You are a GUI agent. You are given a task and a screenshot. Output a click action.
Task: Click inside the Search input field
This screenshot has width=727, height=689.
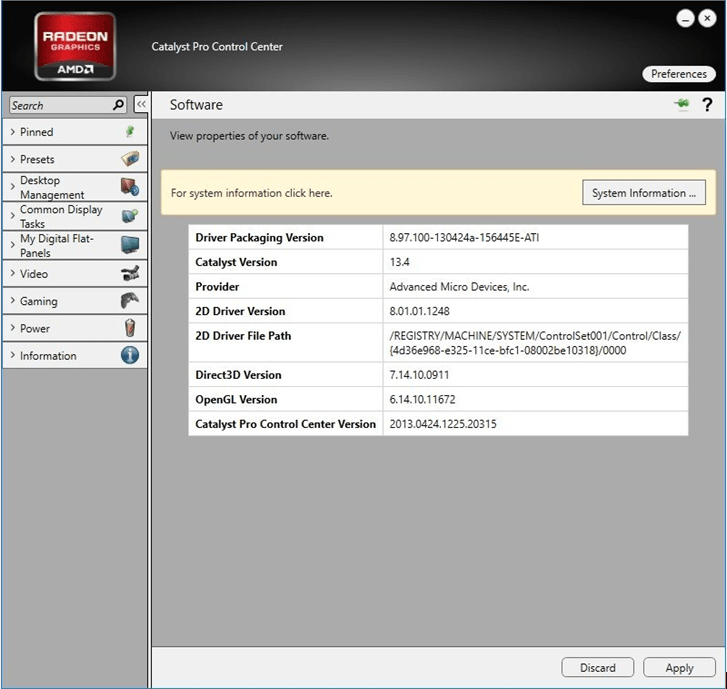58,105
